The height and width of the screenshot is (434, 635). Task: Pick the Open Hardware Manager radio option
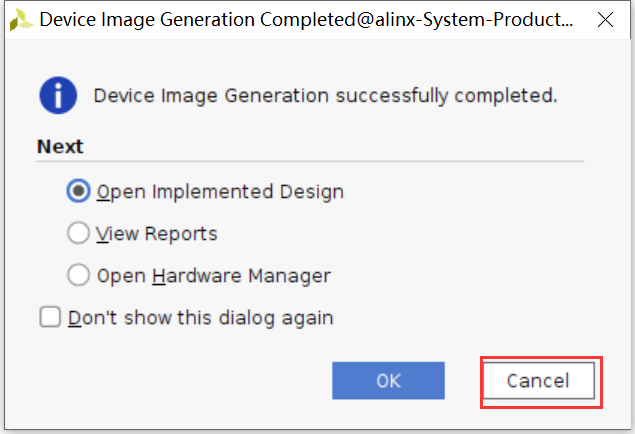[x=78, y=275]
